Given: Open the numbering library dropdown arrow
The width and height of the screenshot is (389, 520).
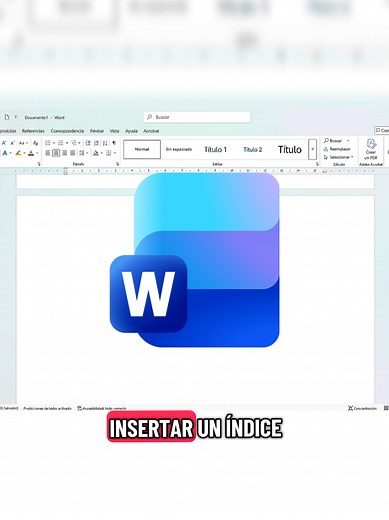Looking at the screenshot, I should coord(67,143).
